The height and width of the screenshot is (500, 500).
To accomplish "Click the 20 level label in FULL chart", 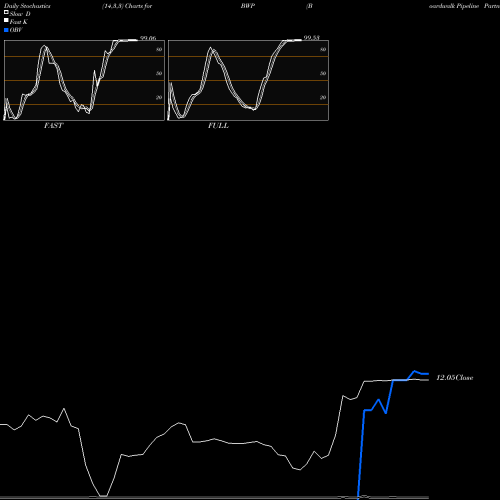I will [323, 97].
